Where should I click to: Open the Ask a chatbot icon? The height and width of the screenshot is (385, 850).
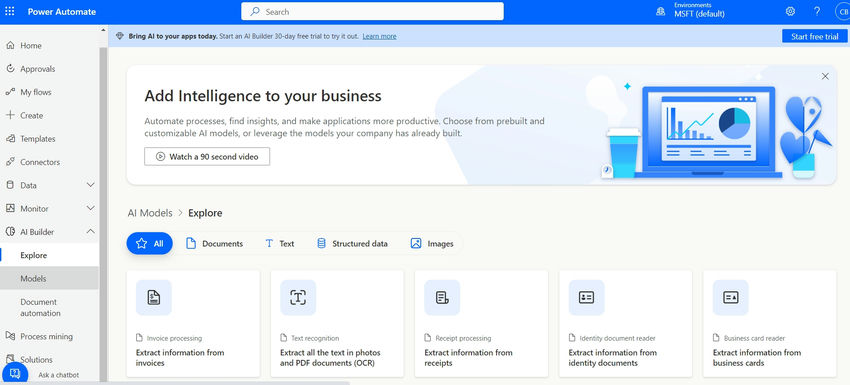[15, 374]
